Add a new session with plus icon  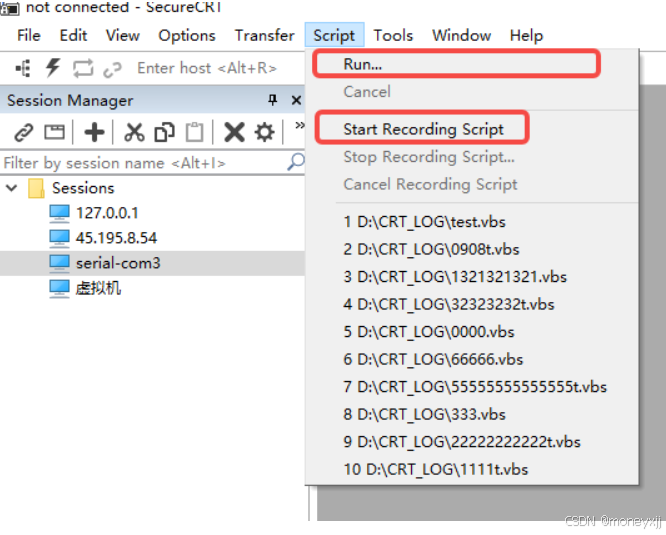coord(94,132)
